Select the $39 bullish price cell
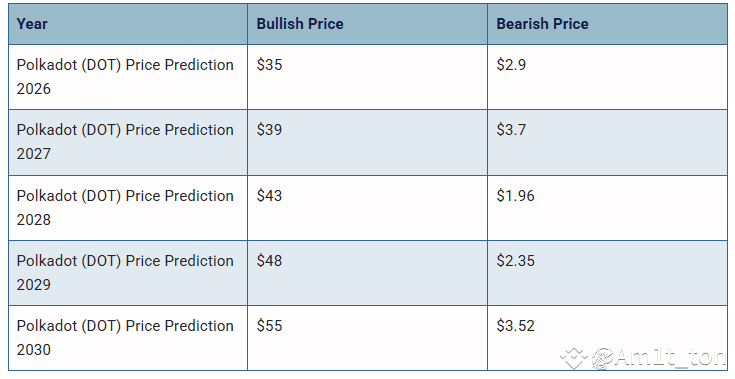The image size is (735, 379). click(x=368, y=142)
